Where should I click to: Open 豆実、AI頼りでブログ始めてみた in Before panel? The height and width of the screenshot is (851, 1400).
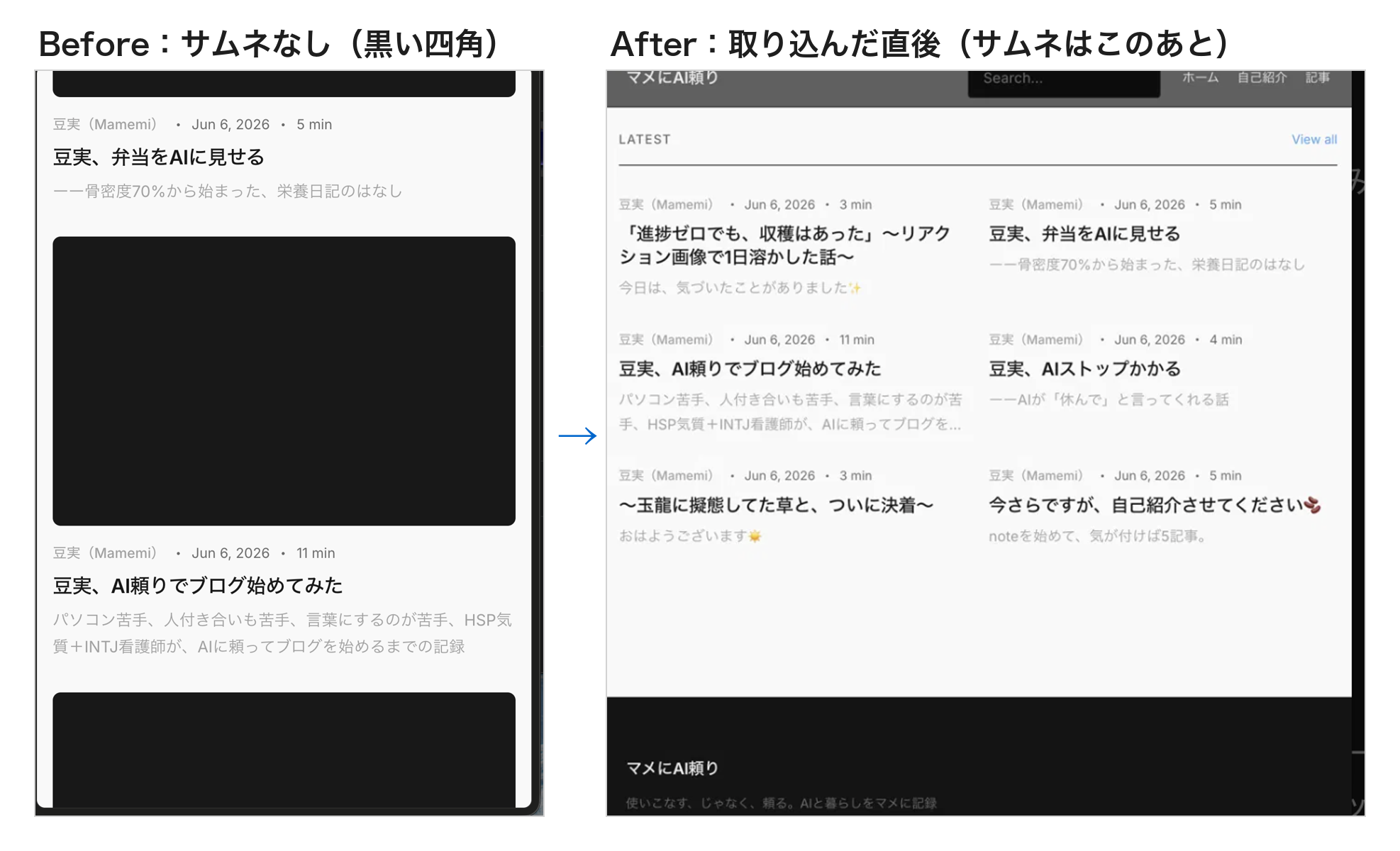pyautogui.click(x=198, y=585)
